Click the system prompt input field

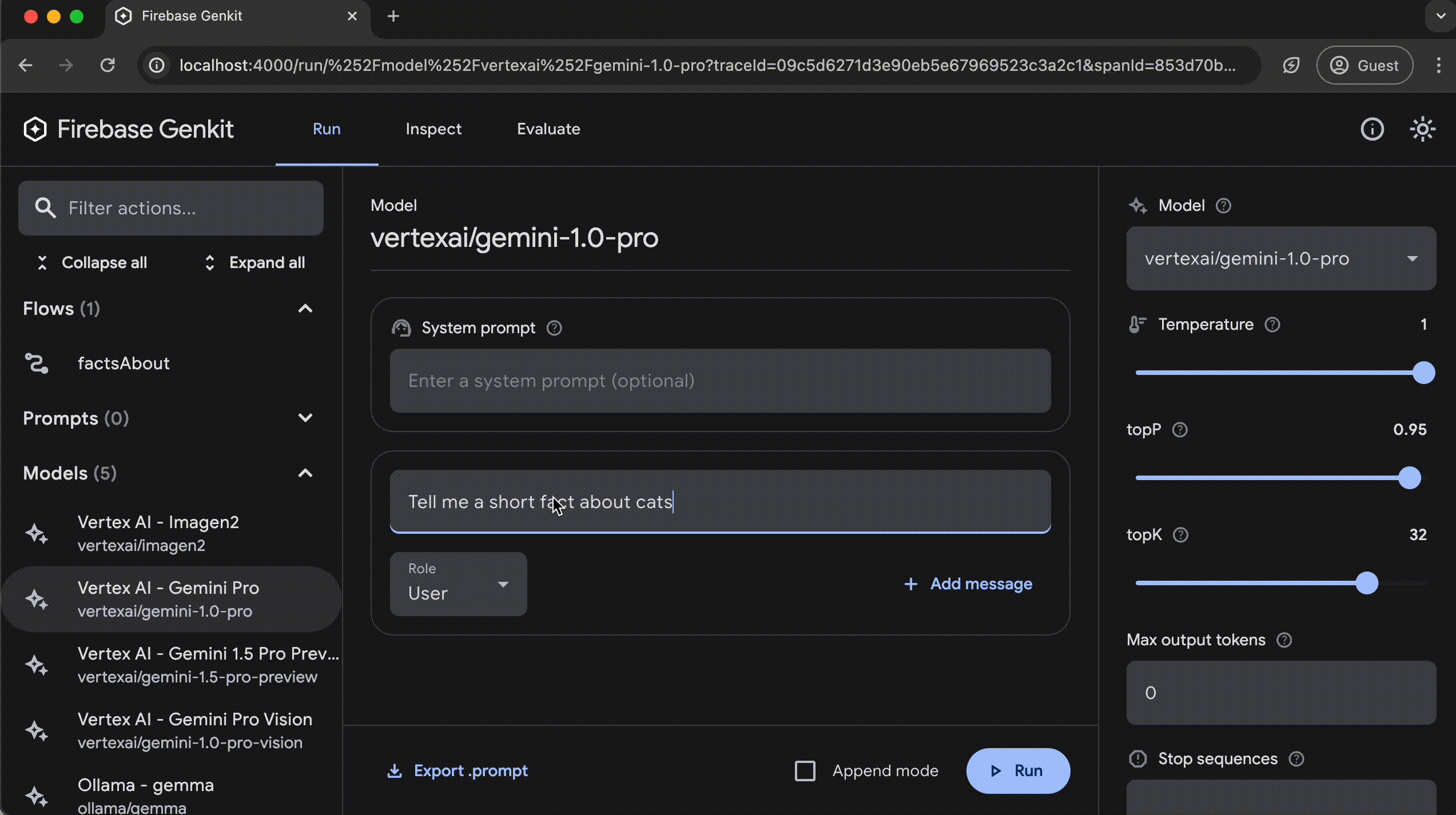click(720, 381)
